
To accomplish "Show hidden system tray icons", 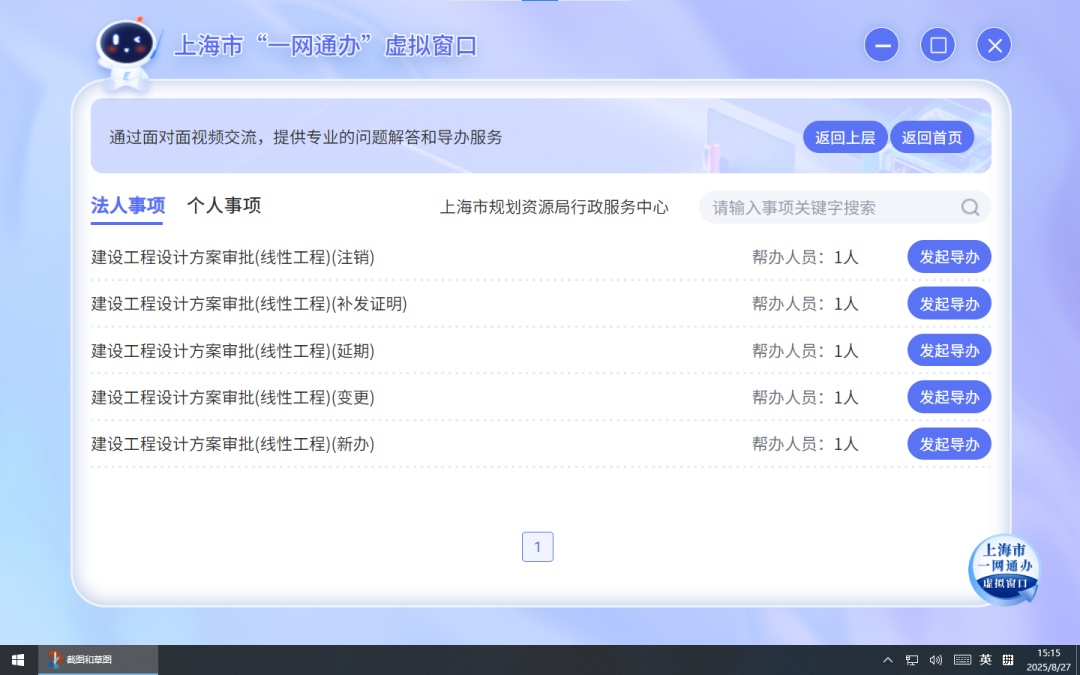I will 888,660.
